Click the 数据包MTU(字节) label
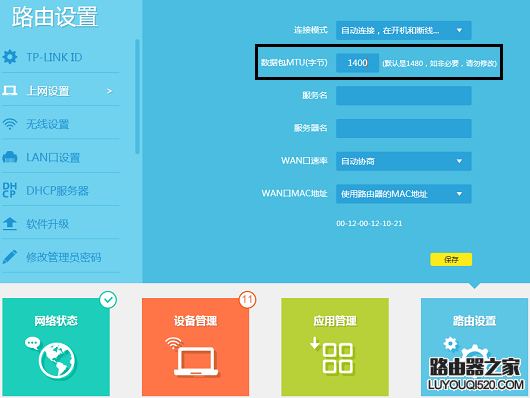The width and height of the screenshot is (530, 398). pos(294,63)
